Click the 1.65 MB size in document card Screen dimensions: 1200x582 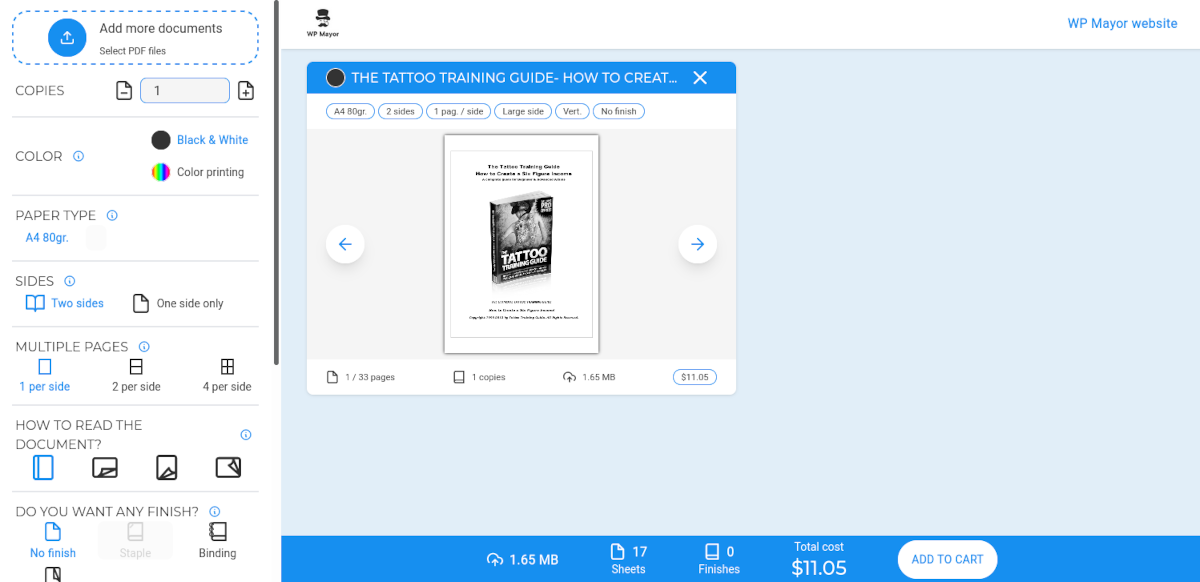tap(590, 377)
